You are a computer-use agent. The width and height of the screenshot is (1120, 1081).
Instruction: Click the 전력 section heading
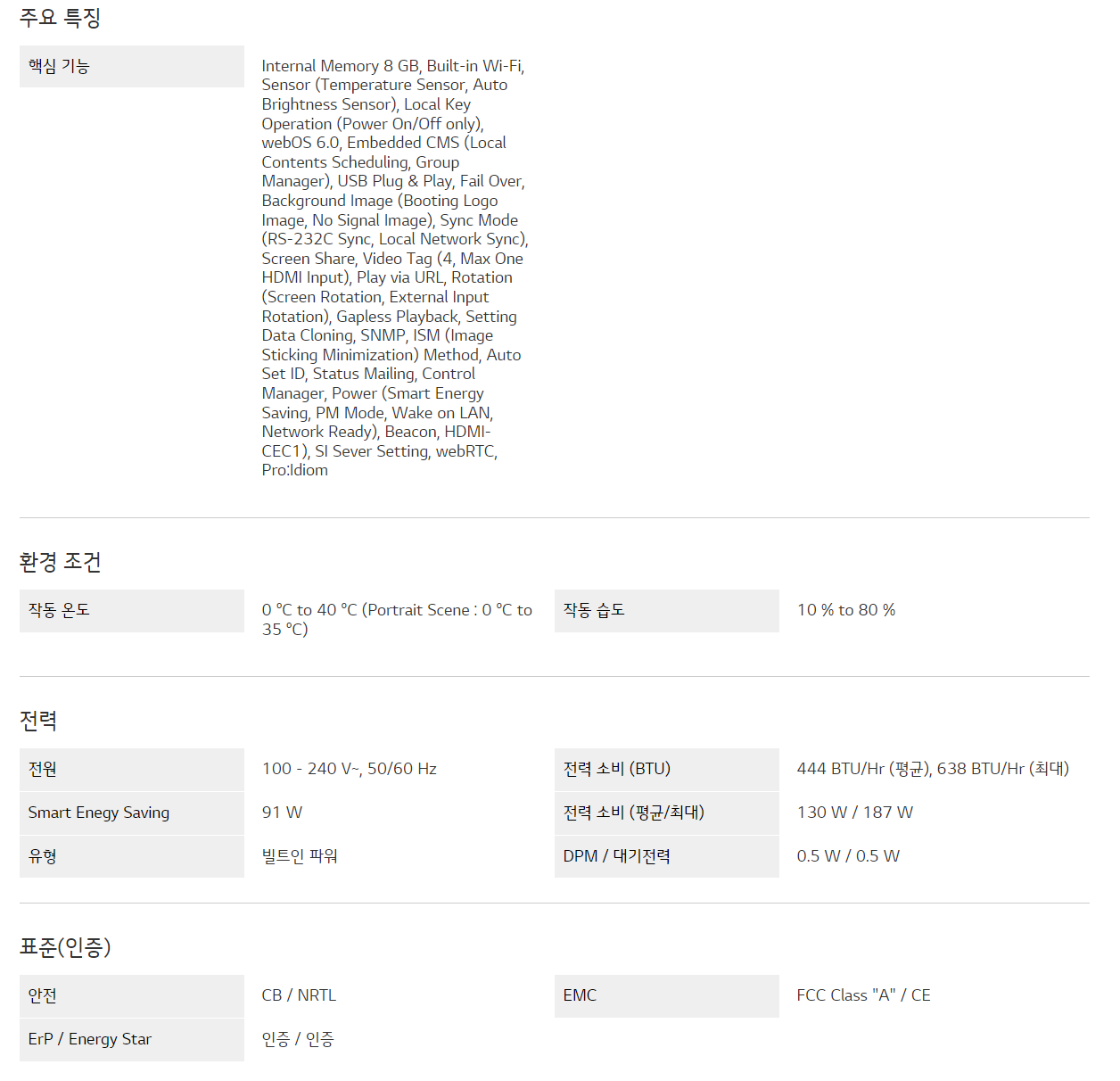point(38,721)
